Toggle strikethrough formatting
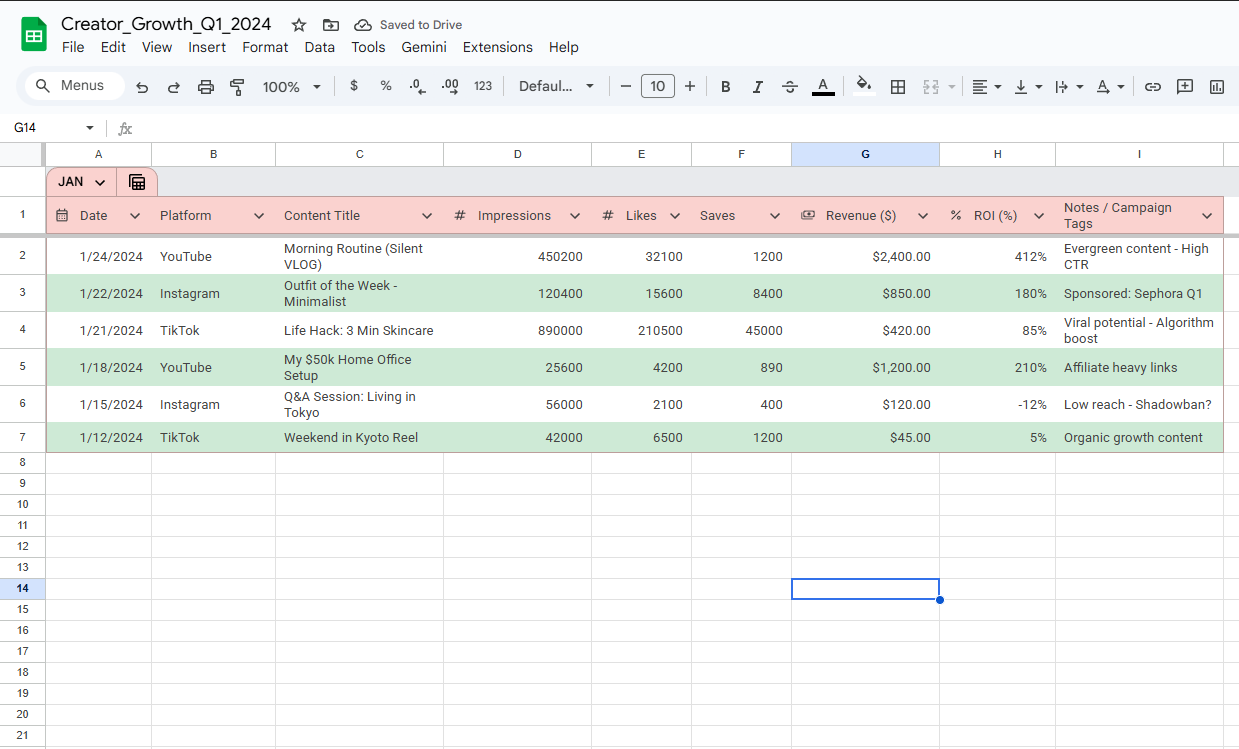 (789, 86)
